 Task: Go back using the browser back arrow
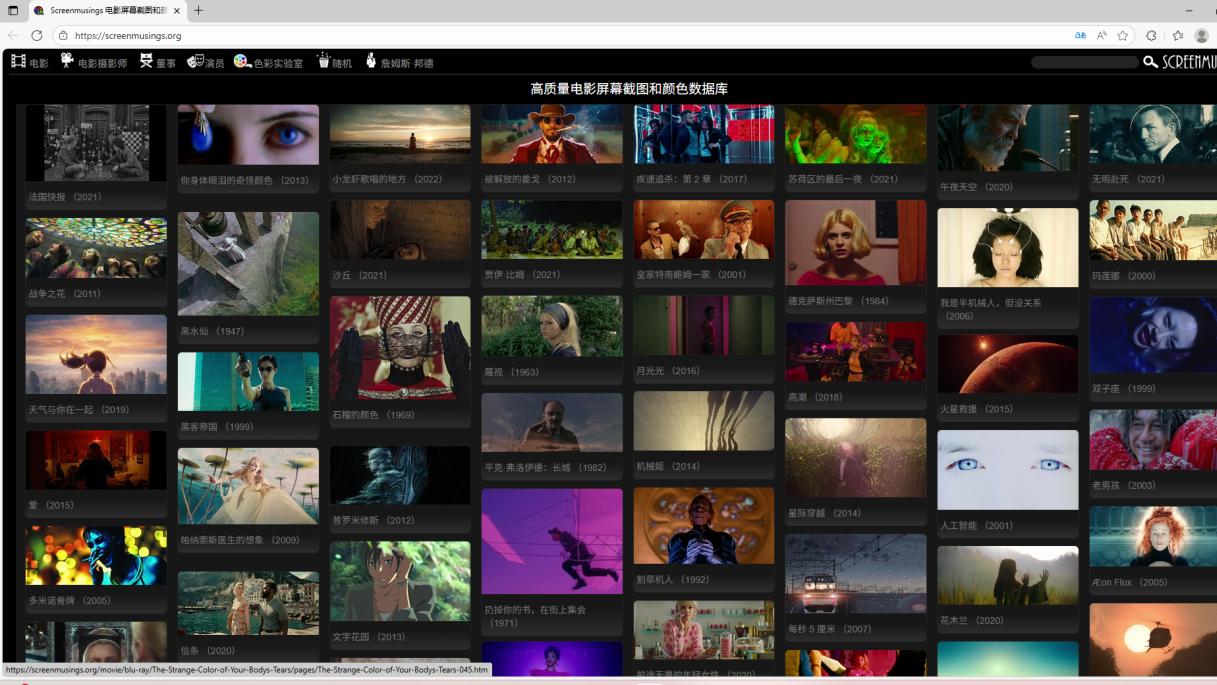(13, 35)
